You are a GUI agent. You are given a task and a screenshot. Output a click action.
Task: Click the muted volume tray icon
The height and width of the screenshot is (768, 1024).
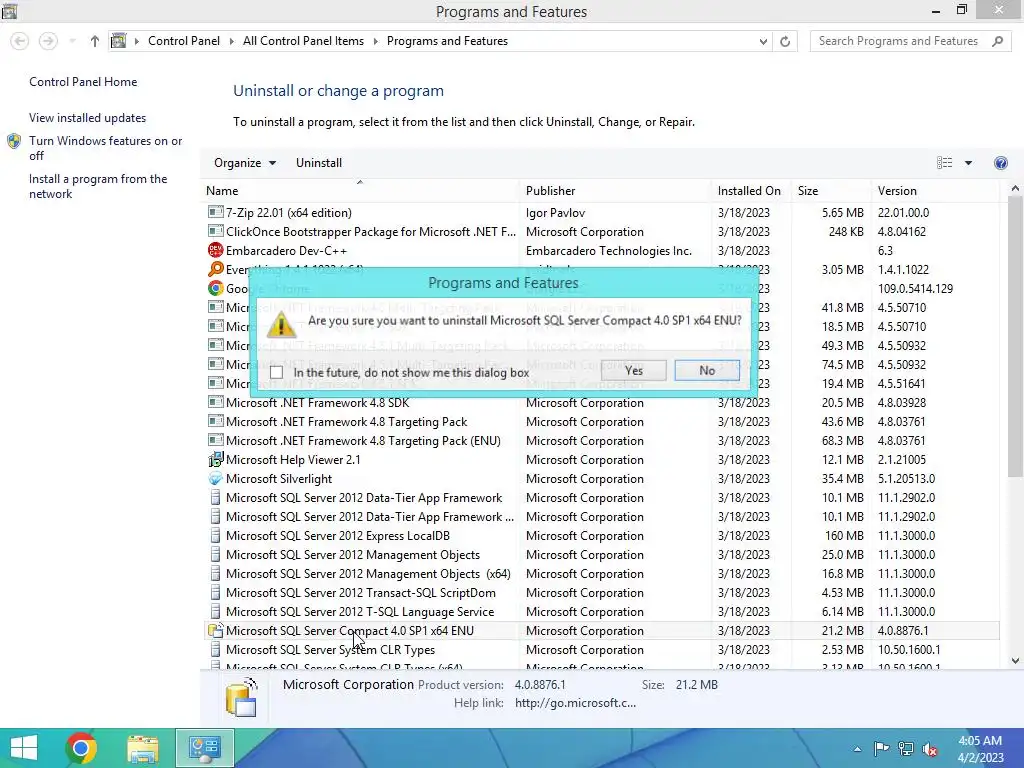point(930,749)
